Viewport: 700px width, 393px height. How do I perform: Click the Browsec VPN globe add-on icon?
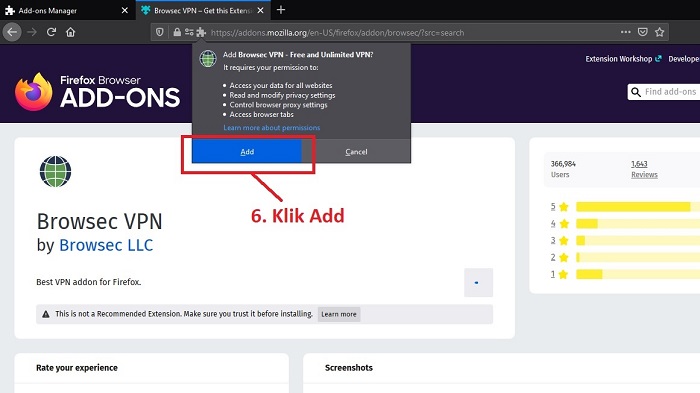click(55, 171)
